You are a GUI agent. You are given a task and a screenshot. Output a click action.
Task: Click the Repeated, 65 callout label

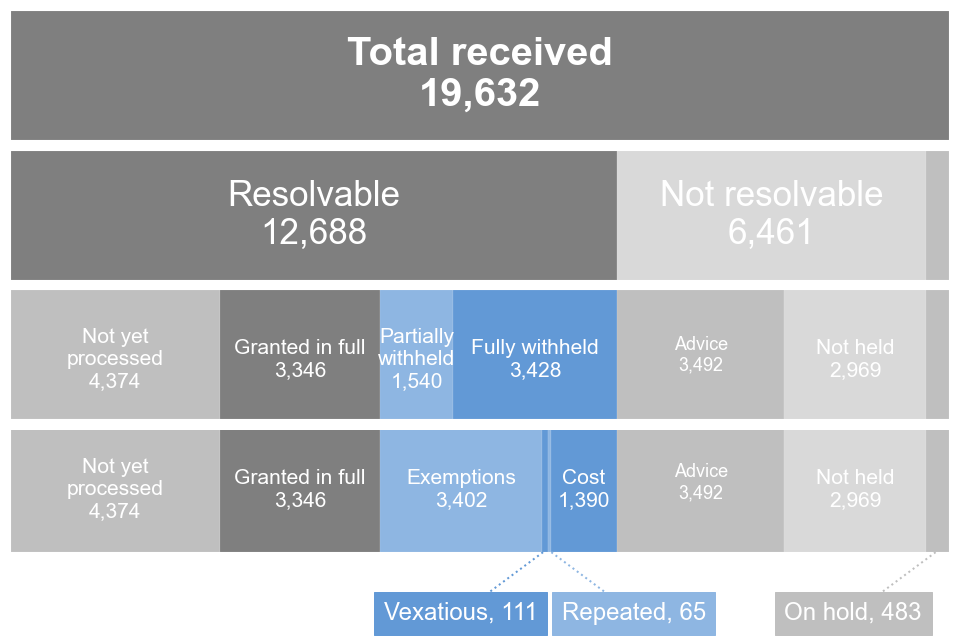coord(634,612)
